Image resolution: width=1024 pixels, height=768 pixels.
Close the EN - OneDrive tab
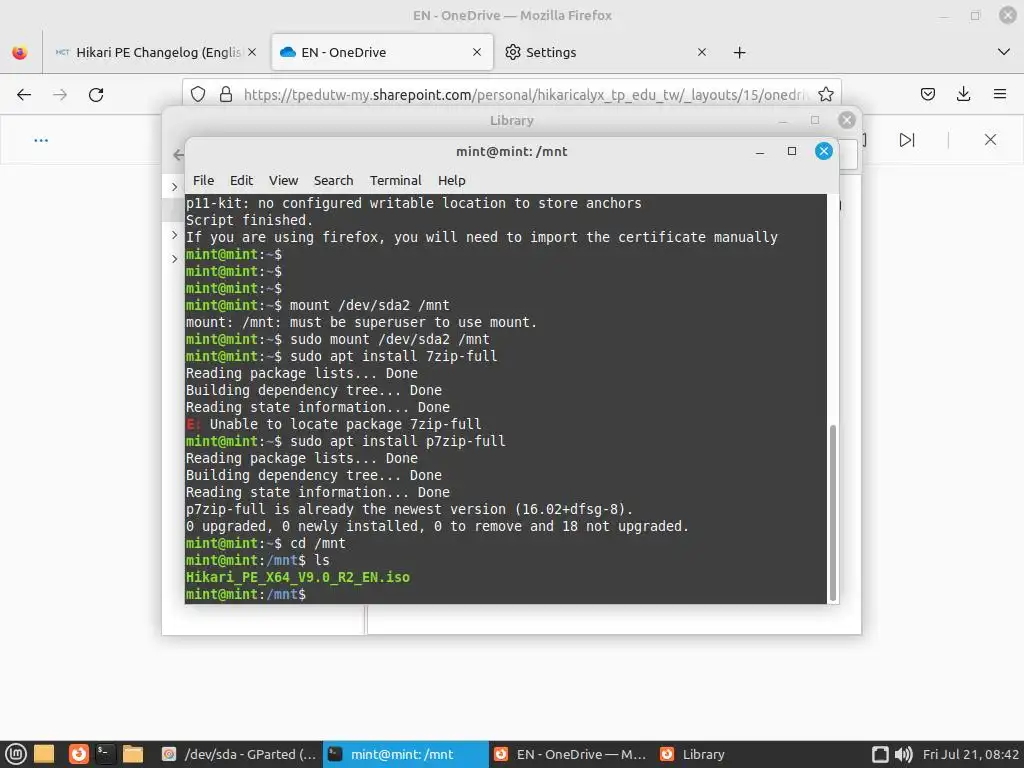click(477, 52)
